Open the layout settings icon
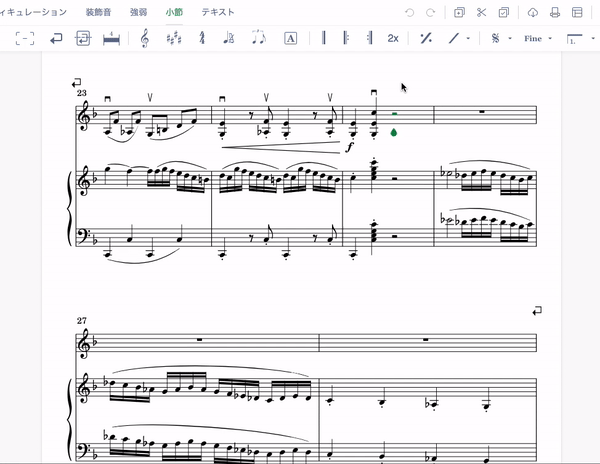Viewport: 600px width, 464px height. pos(577,13)
